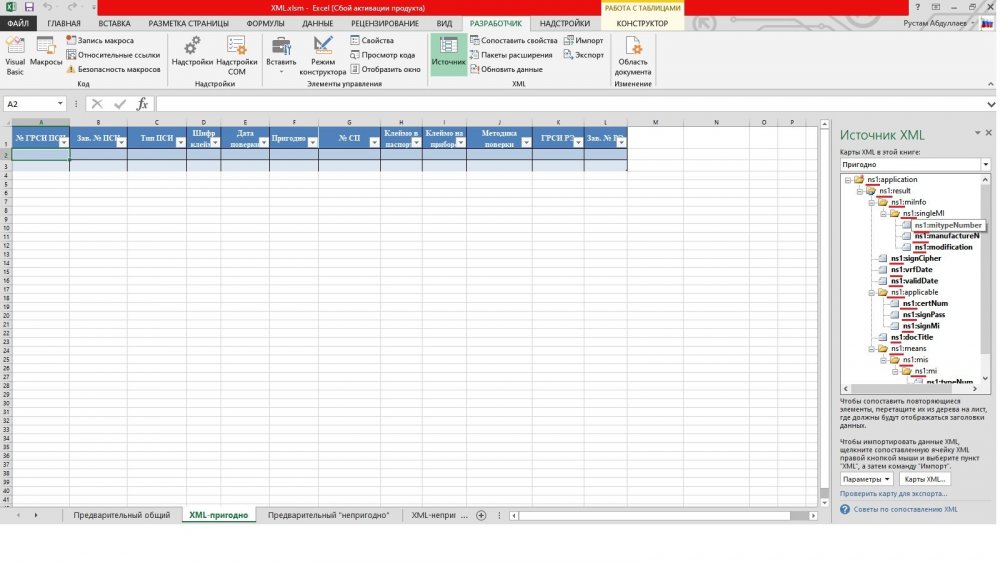Open the Предварительный общий sheet tab
Image resolution: width=1000 pixels, height=563 pixels.
[x=122, y=515]
